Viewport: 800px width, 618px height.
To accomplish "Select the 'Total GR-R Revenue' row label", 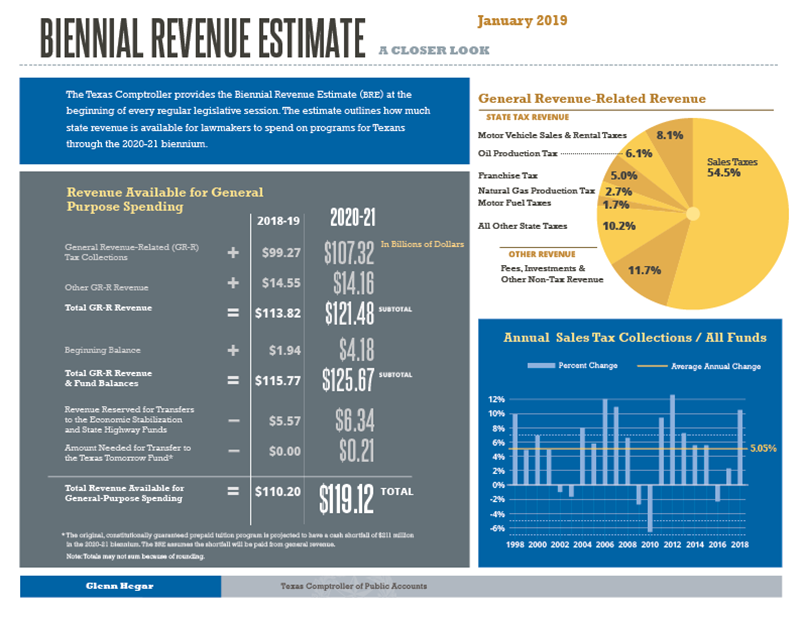I will pyautogui.click(x=108, y=308).
